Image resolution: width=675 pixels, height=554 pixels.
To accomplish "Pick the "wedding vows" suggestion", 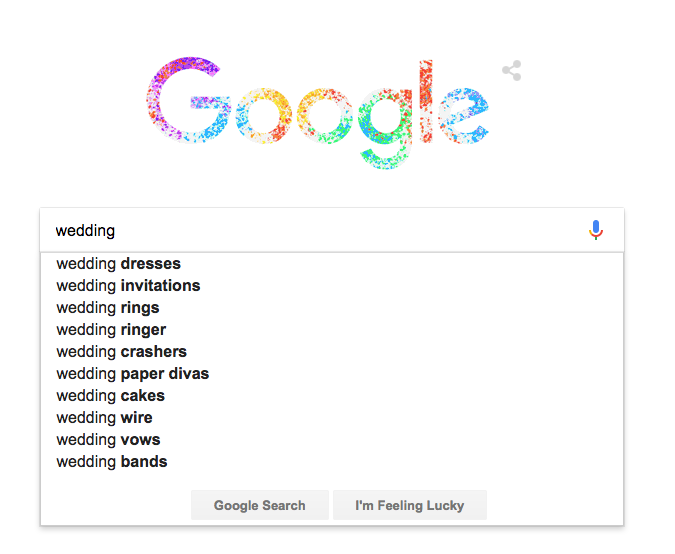I will pyautogui.click(x=108, y=440).
